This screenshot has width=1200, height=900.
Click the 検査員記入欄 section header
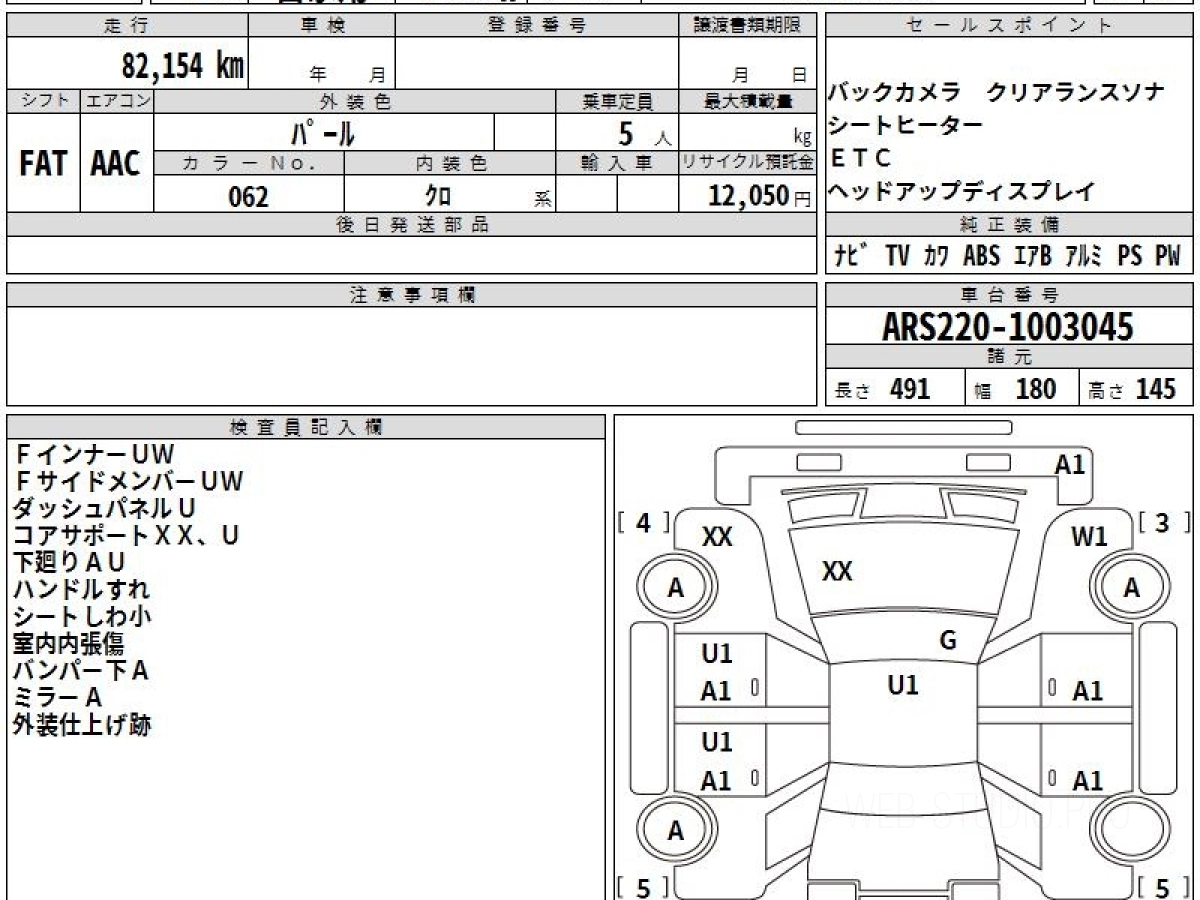[306, 428]
